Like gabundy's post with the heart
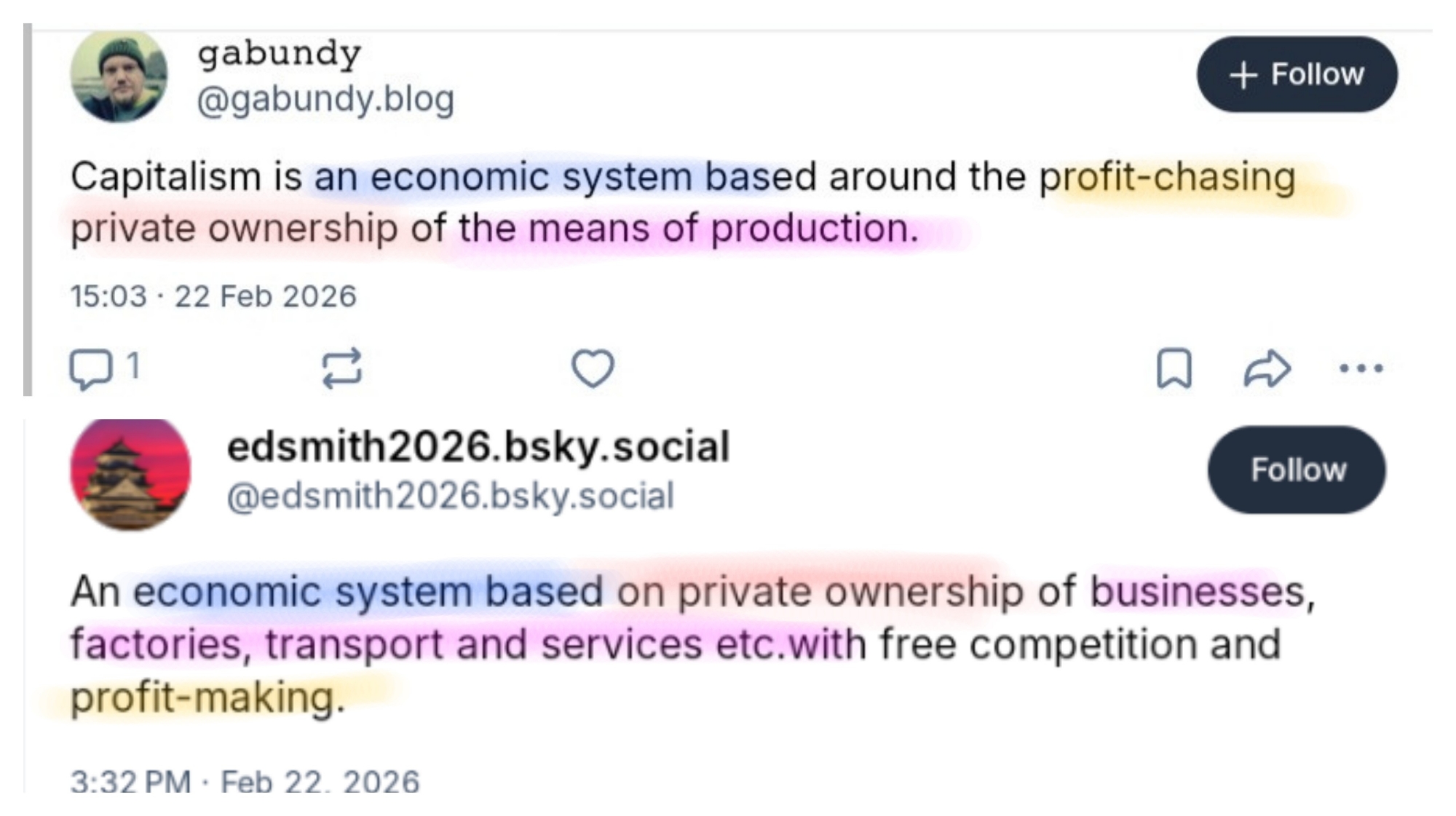Viewport: 1456px width, 816px height. tap(593, 368)
